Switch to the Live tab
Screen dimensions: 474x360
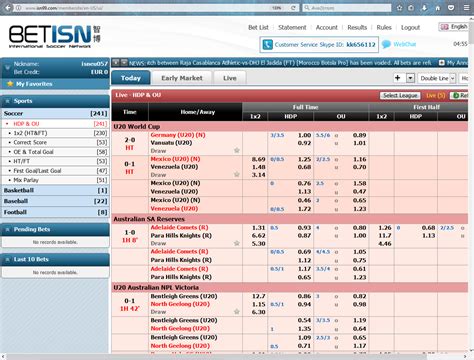230,78
